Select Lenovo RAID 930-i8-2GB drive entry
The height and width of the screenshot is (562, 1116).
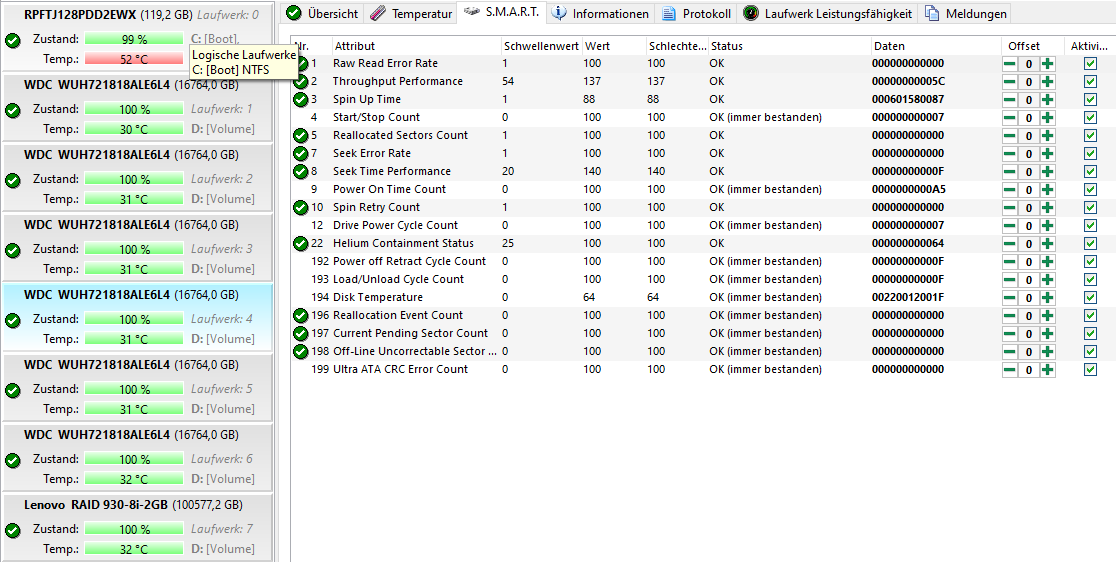[133, 505]
